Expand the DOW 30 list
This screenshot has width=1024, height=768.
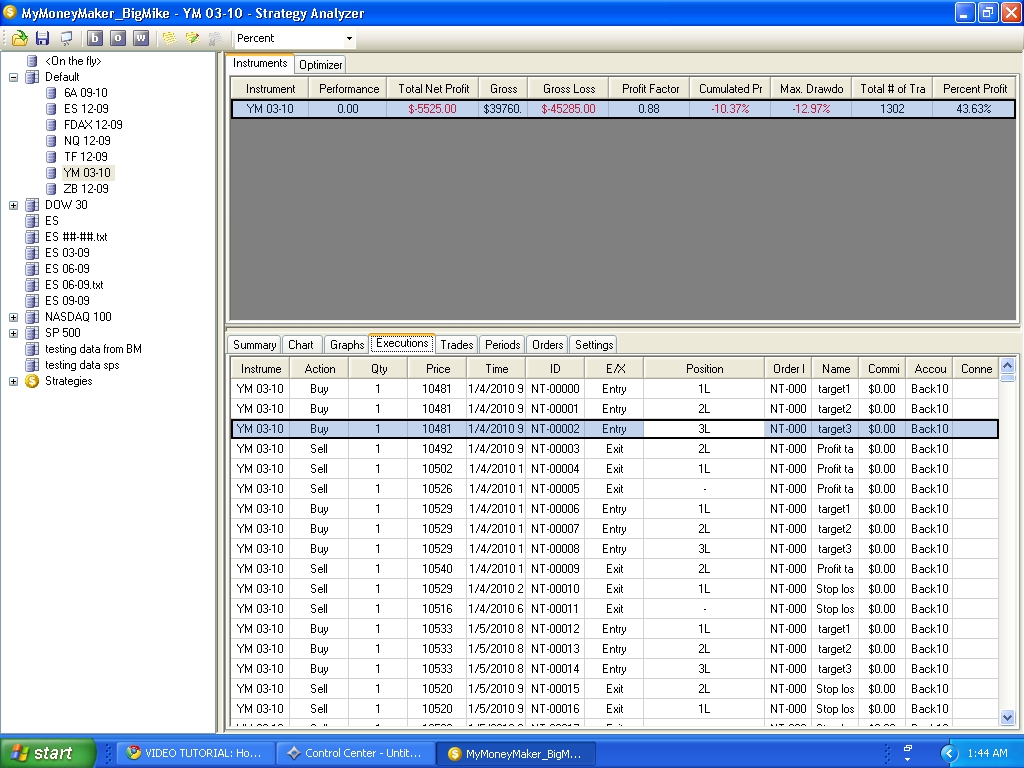coord(13,205)
